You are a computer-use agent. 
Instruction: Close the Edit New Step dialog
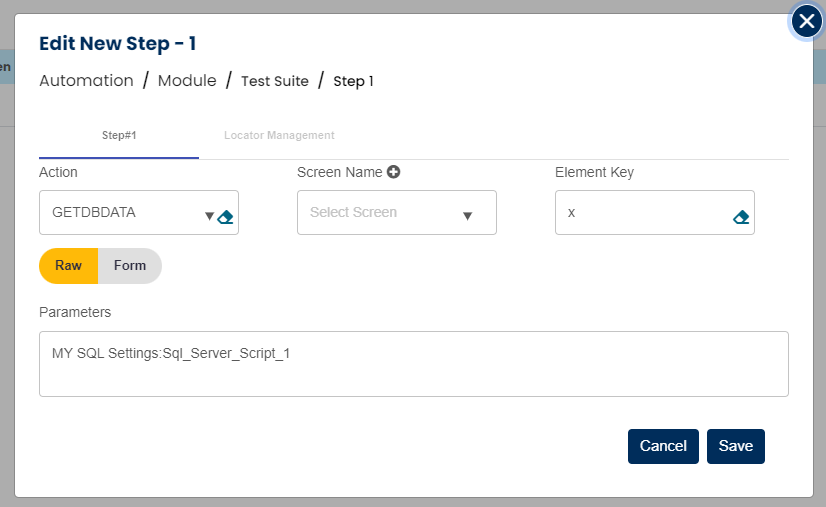coord(806,21)
